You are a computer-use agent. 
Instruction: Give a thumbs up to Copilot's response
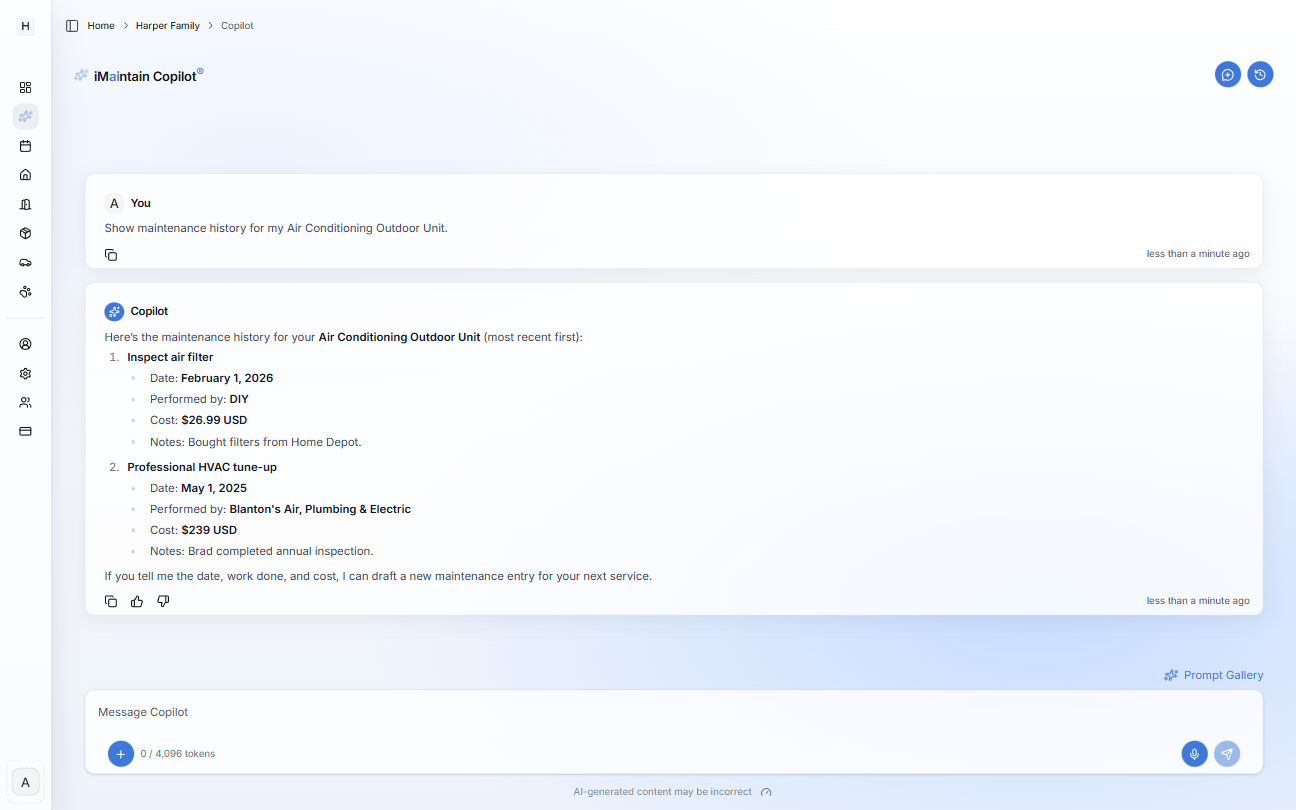click(136, 601)
